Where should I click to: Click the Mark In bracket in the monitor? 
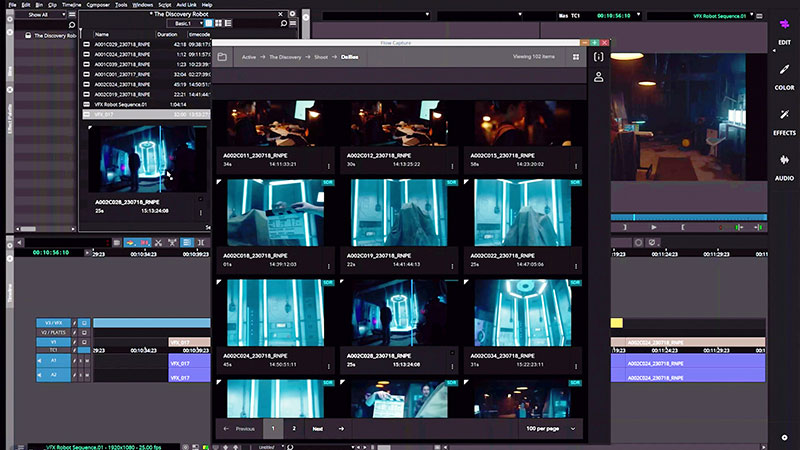(683, 228)
